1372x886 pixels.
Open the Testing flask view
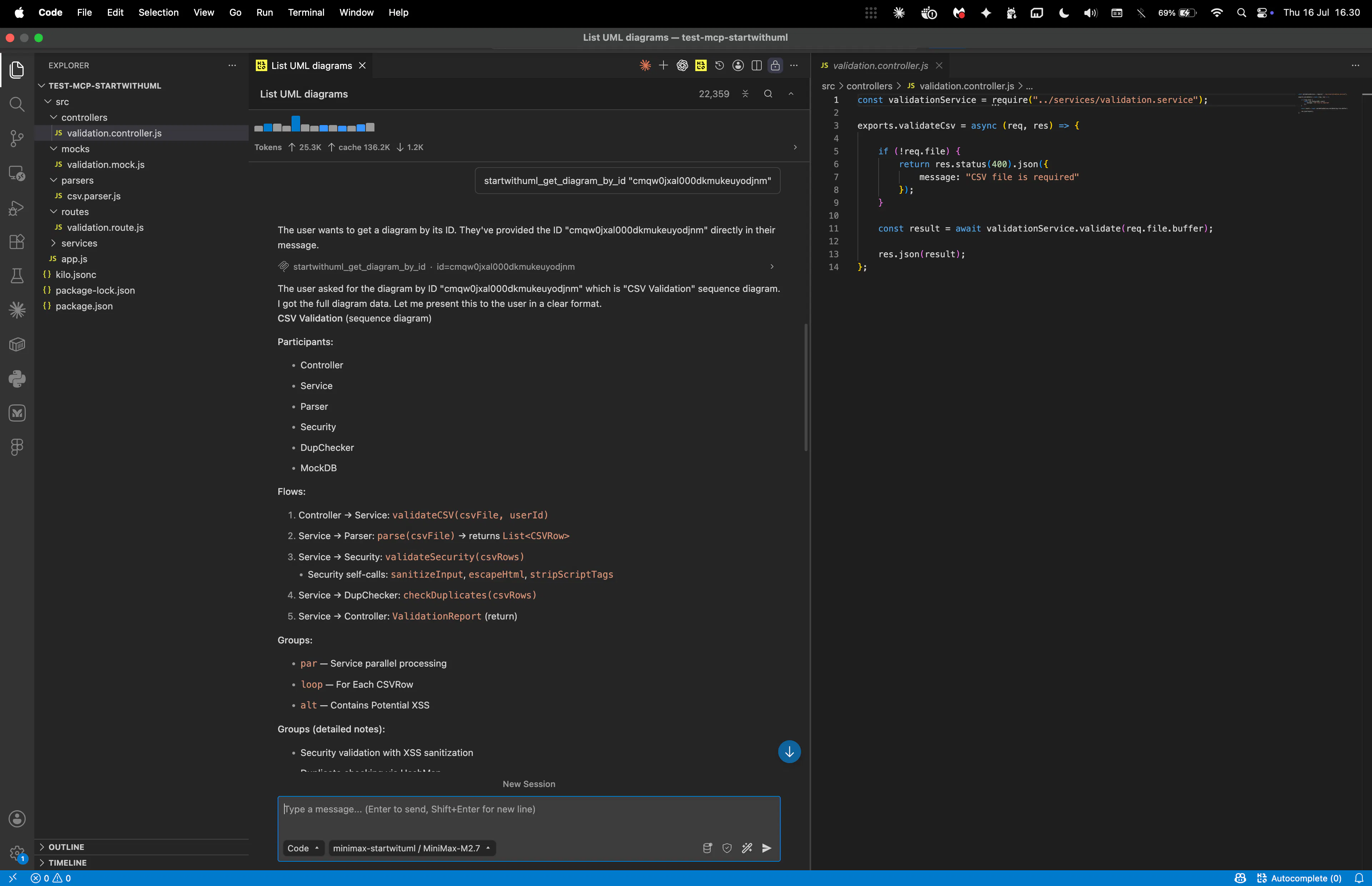point(17,275)
